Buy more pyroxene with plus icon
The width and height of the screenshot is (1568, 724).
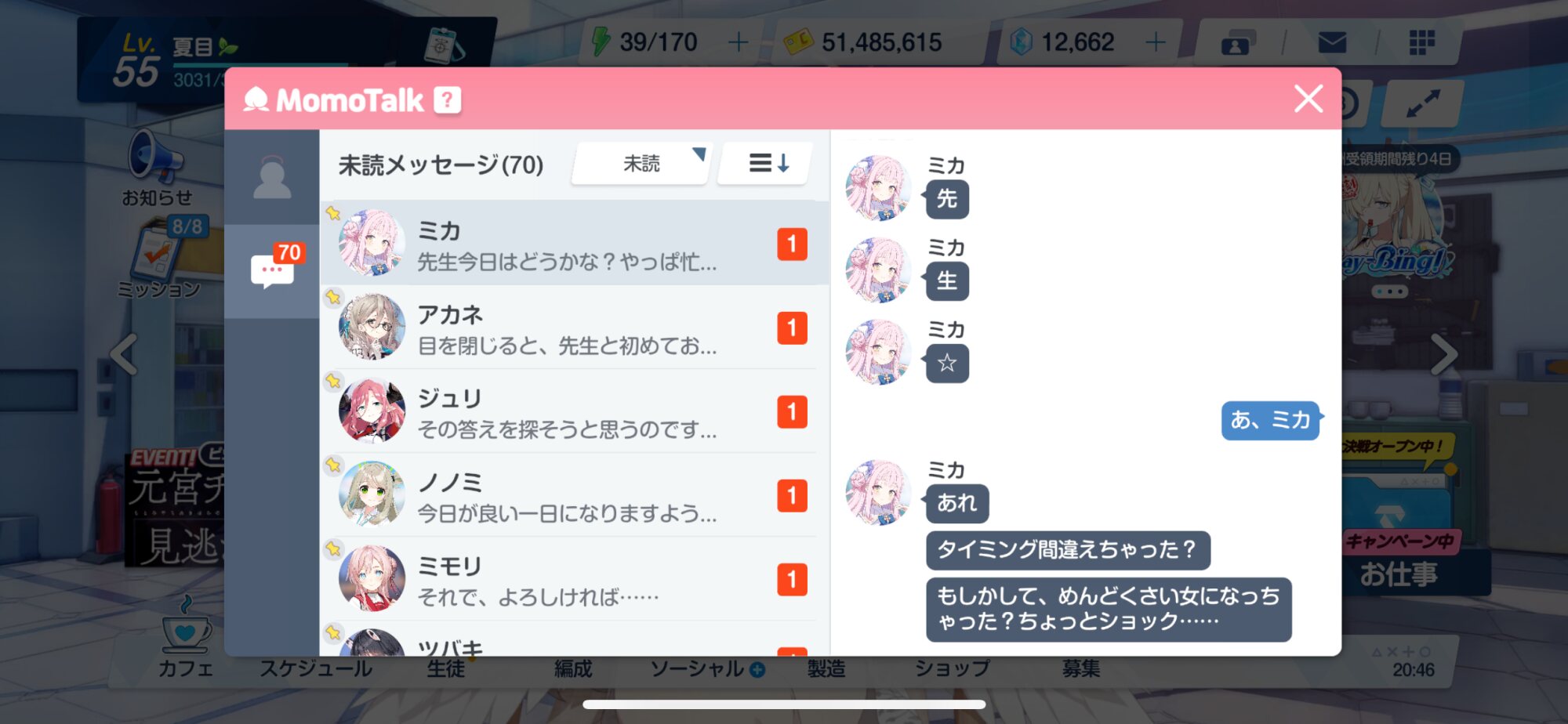pos(1155,42)
